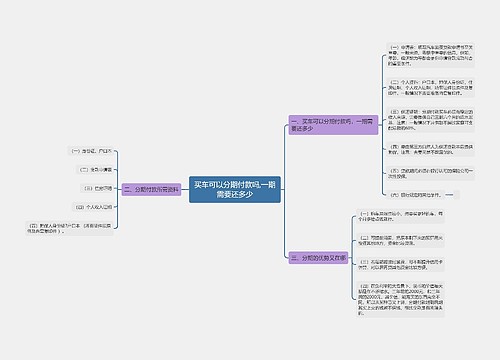Image resolution: width=500 pixels, height=360 pixels.
Task: Select purple node 一、买车可以分期付款吗
Action: [x=333, y=125]
